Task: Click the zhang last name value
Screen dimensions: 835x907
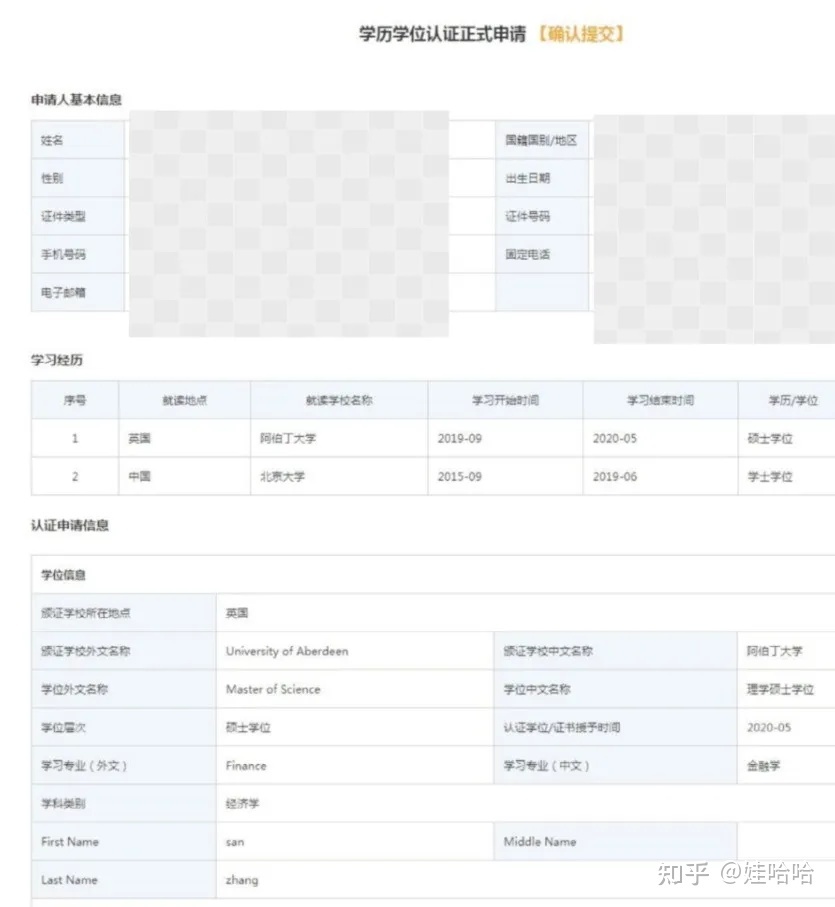Action: pos(242,880)
